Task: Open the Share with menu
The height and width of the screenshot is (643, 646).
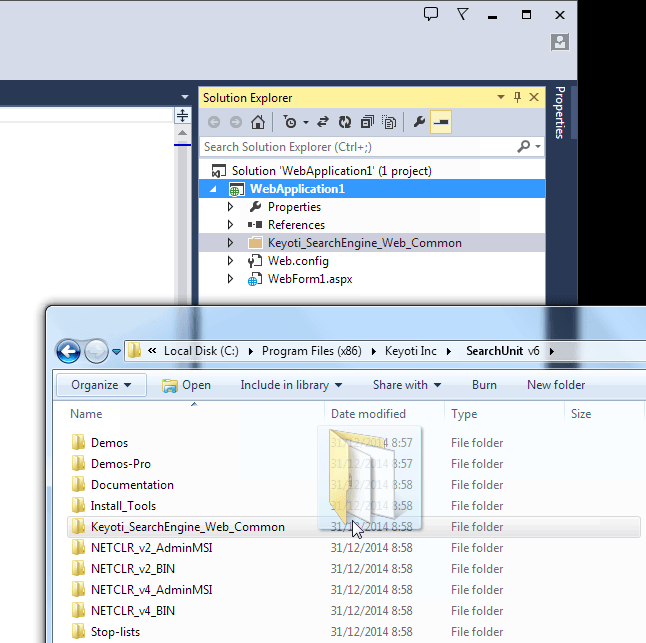Action: click(x=407, y=385)
